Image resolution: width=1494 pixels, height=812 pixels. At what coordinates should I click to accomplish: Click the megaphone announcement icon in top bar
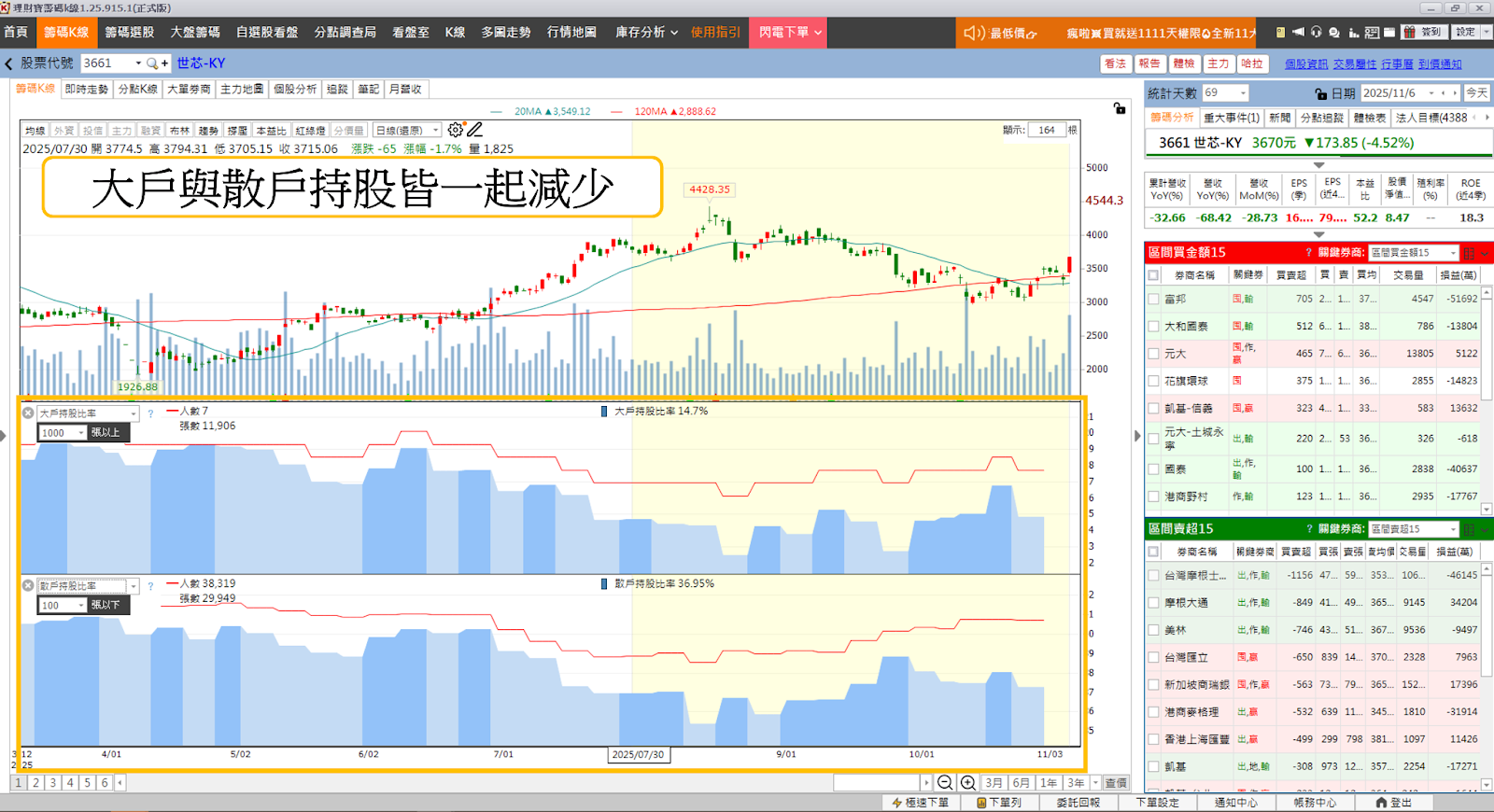(1298, 32)
